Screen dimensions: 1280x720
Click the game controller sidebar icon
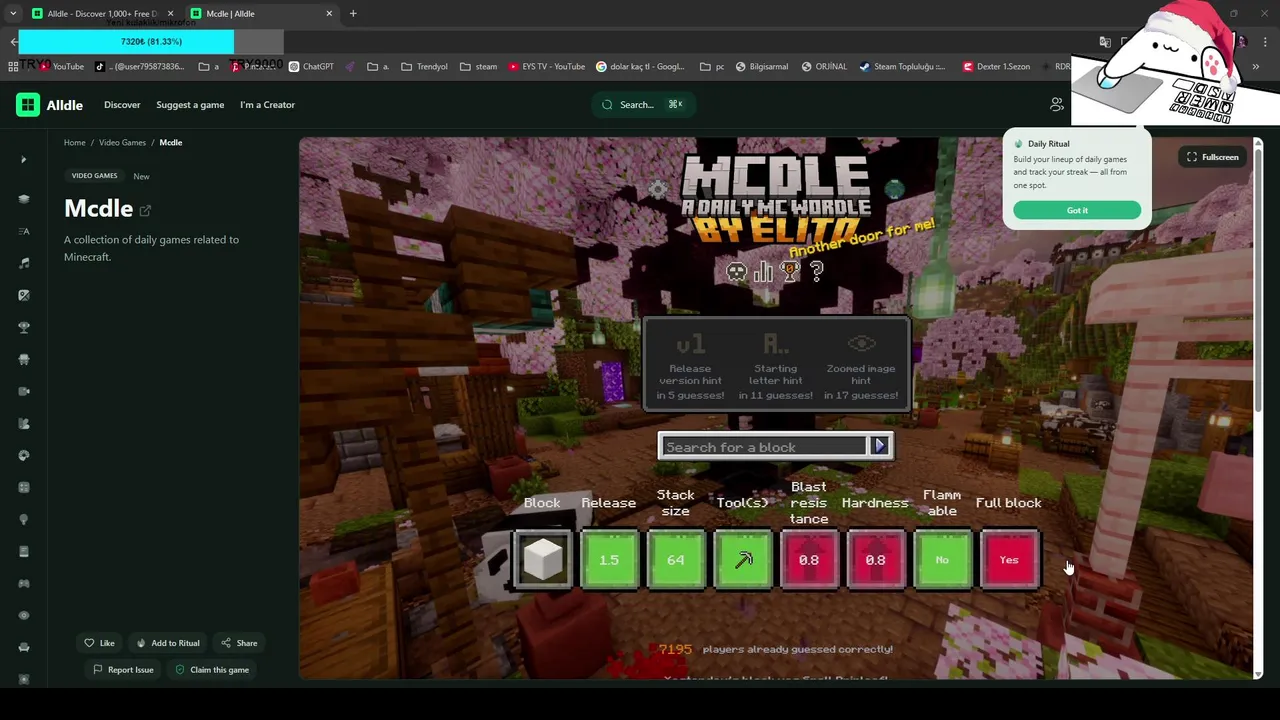pyautogui.click(x=24, y=583)
